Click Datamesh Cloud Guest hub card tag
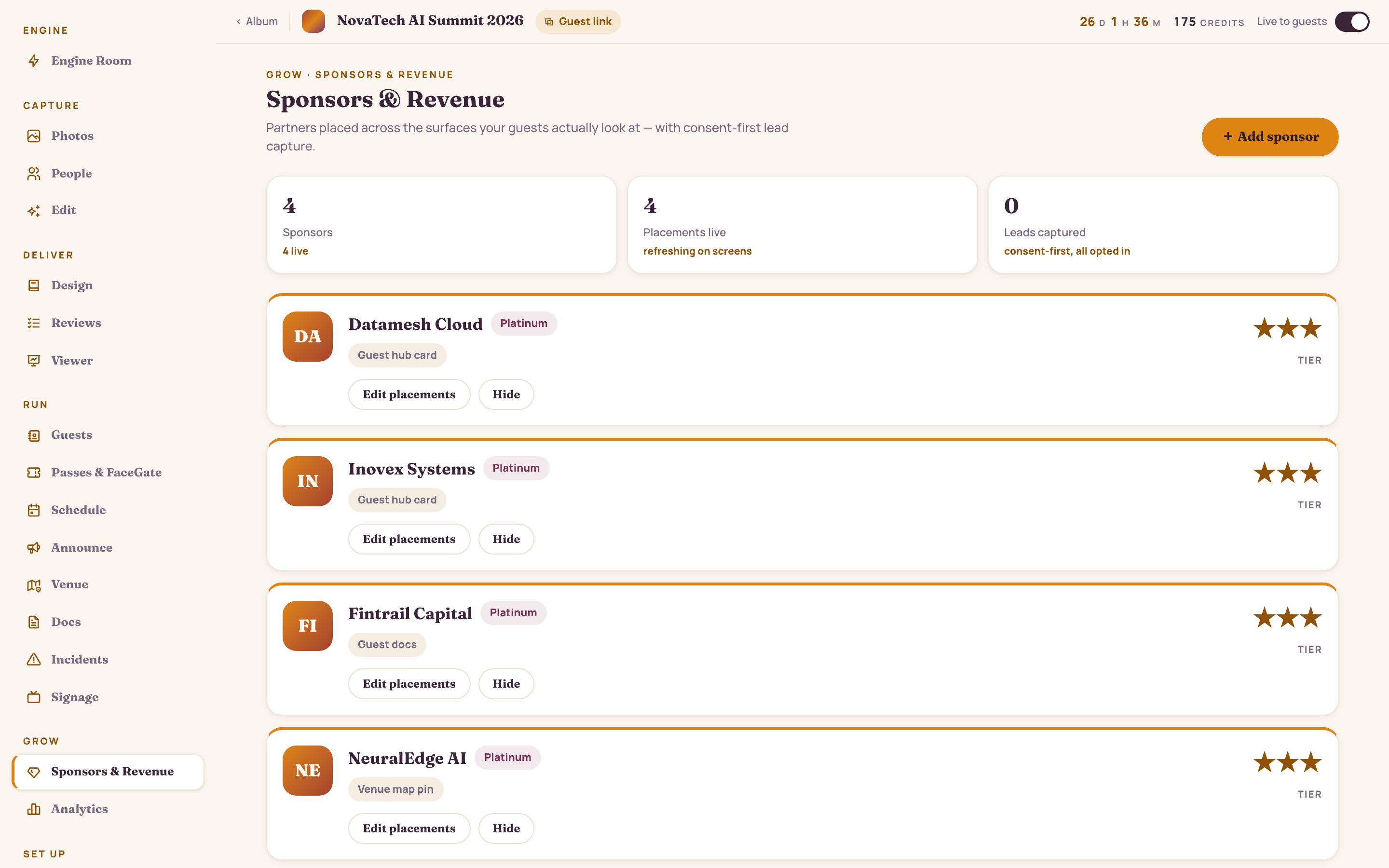 coord(397,355)
